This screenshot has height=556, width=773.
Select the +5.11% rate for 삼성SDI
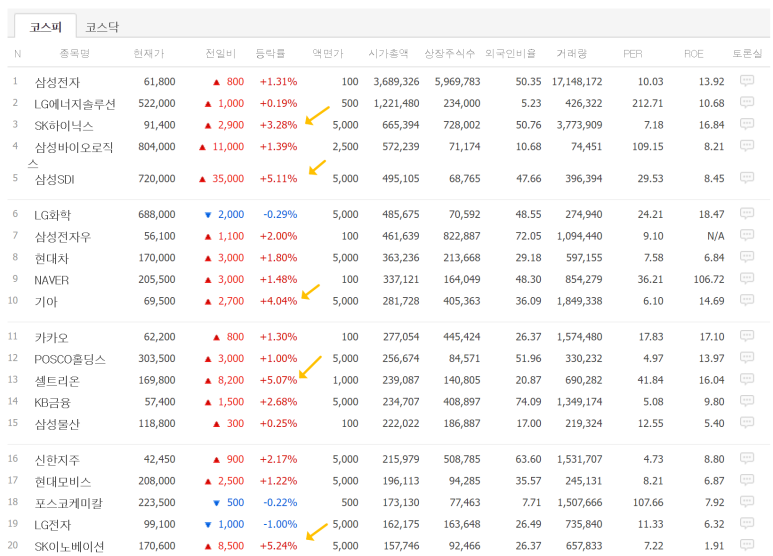point(279,178)
